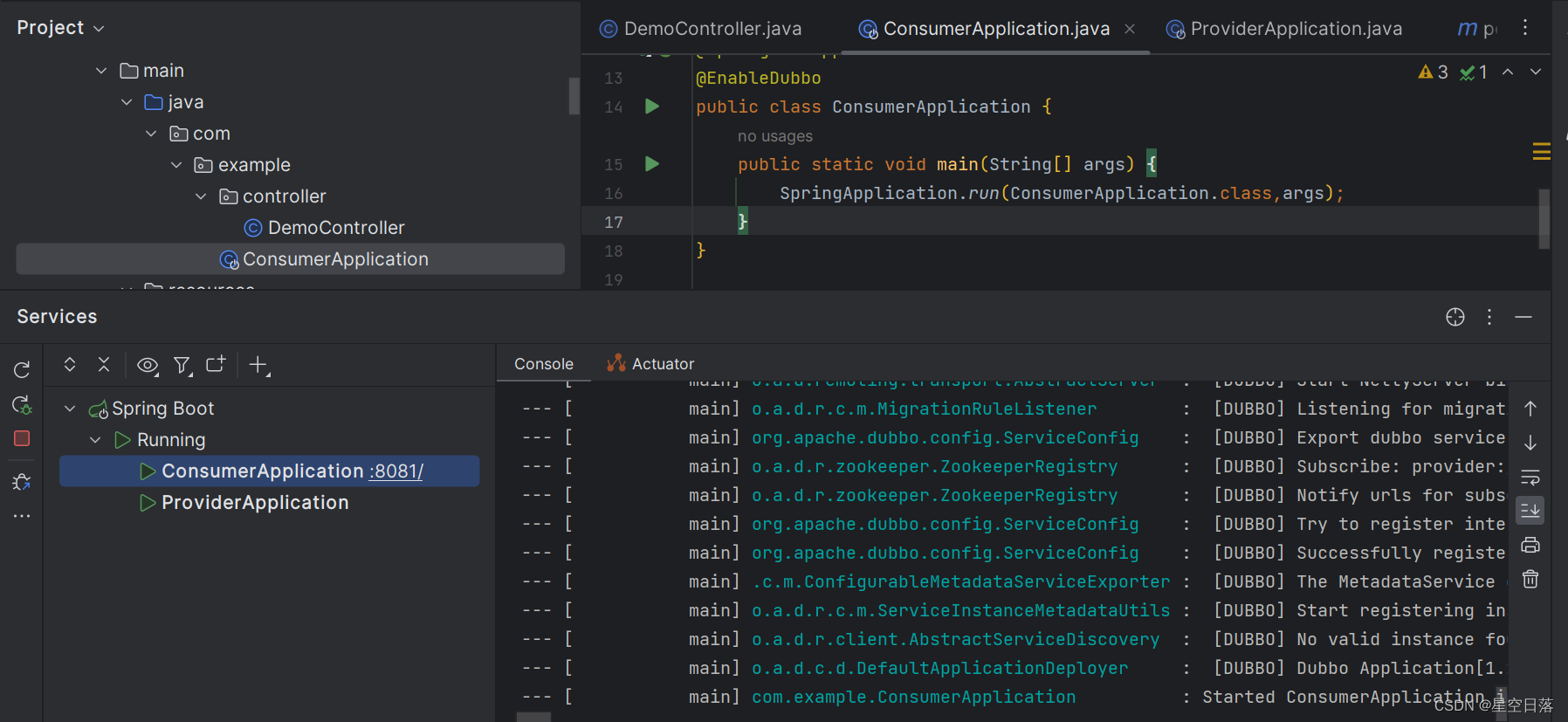Click the com.example.ConsumerApplication log line
The image size is (1568, 722).
[x=1013, y=697]
